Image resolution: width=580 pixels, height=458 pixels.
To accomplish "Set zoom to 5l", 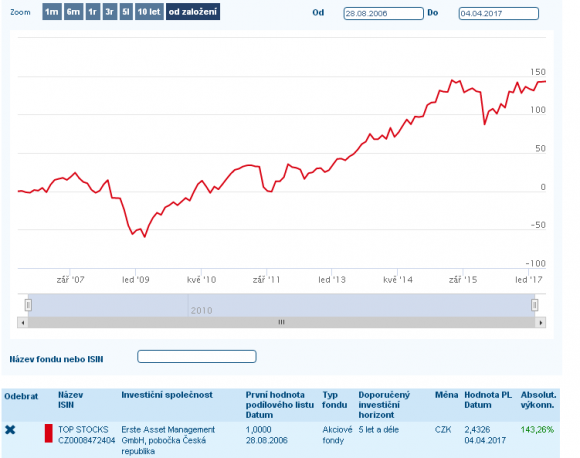I will [126, 12].
